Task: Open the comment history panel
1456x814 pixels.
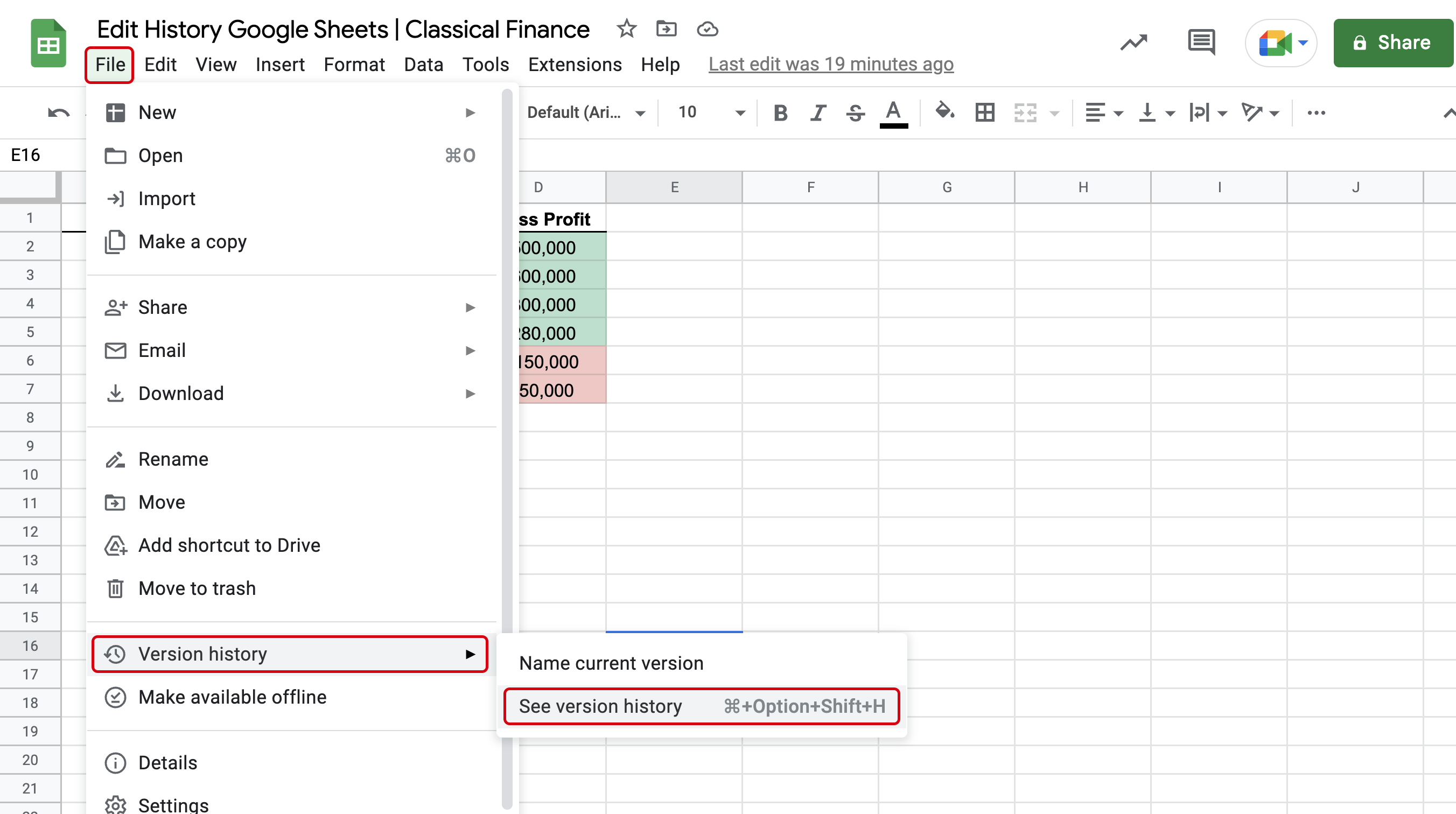Action: point(1201,43)
